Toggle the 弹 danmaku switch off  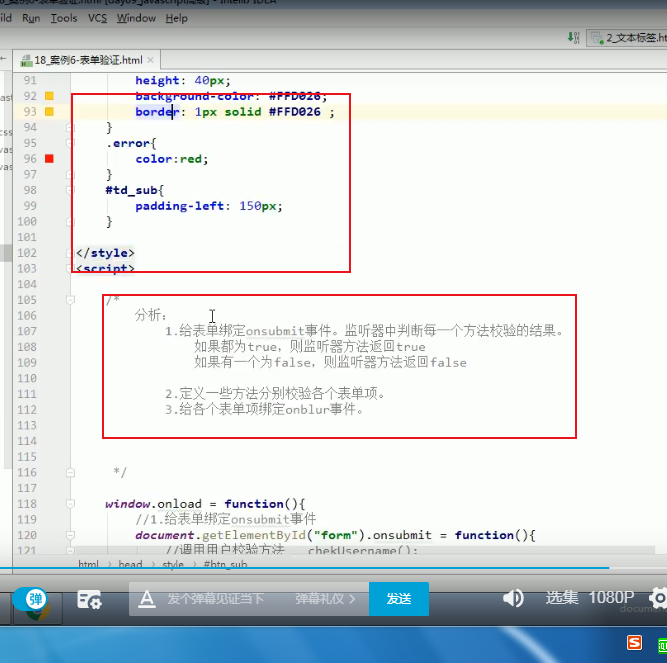pyautogui.click(x=30, y=599)
